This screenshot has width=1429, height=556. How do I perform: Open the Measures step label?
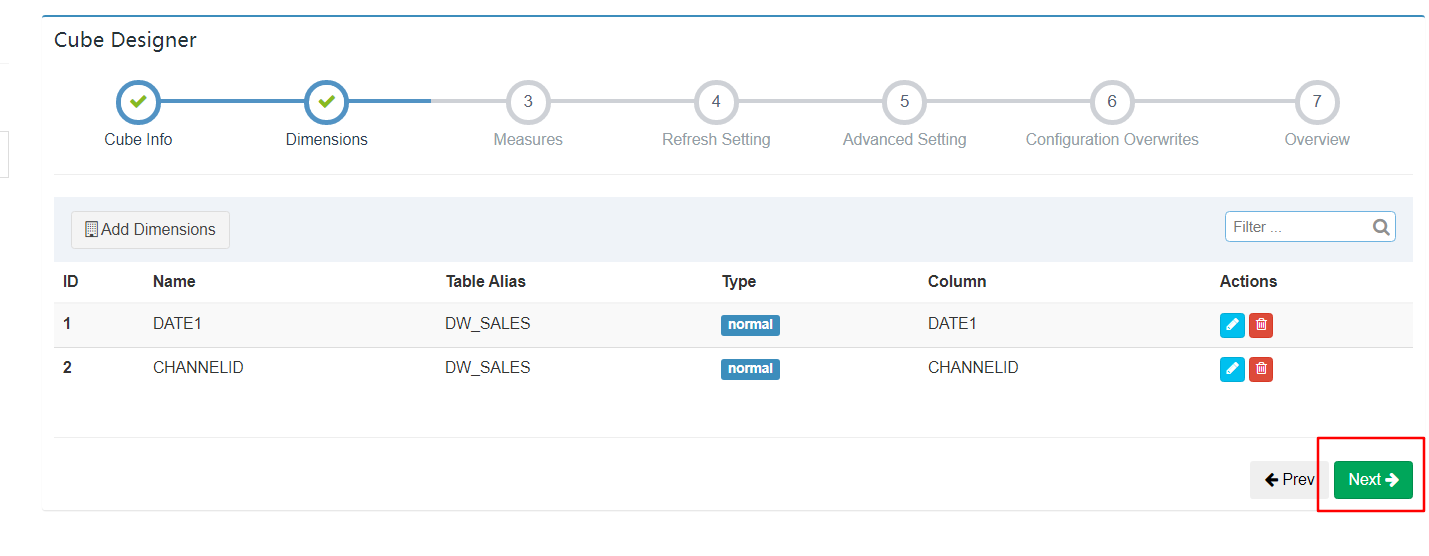coord(528,140)
